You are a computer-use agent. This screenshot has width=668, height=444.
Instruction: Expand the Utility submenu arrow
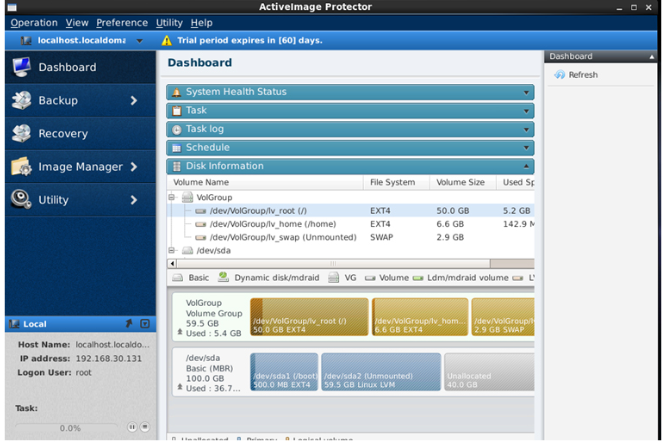tap(134, 200)
